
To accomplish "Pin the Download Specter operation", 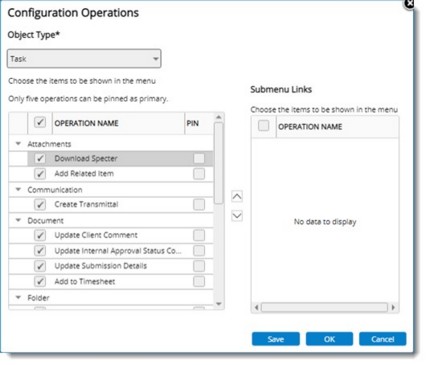I will tap(199, 158).
